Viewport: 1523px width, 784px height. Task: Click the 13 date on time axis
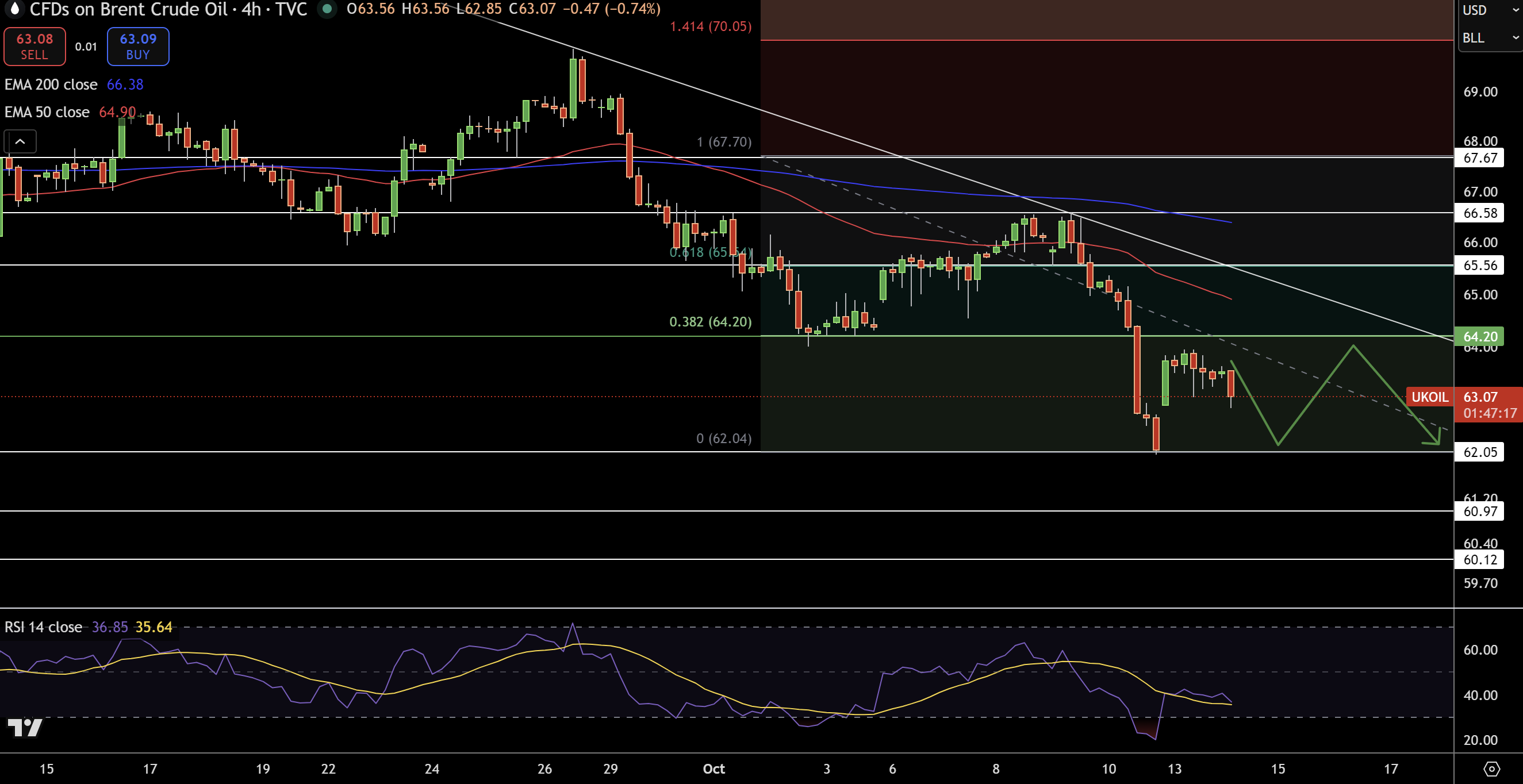click(x=1175, y=768)
